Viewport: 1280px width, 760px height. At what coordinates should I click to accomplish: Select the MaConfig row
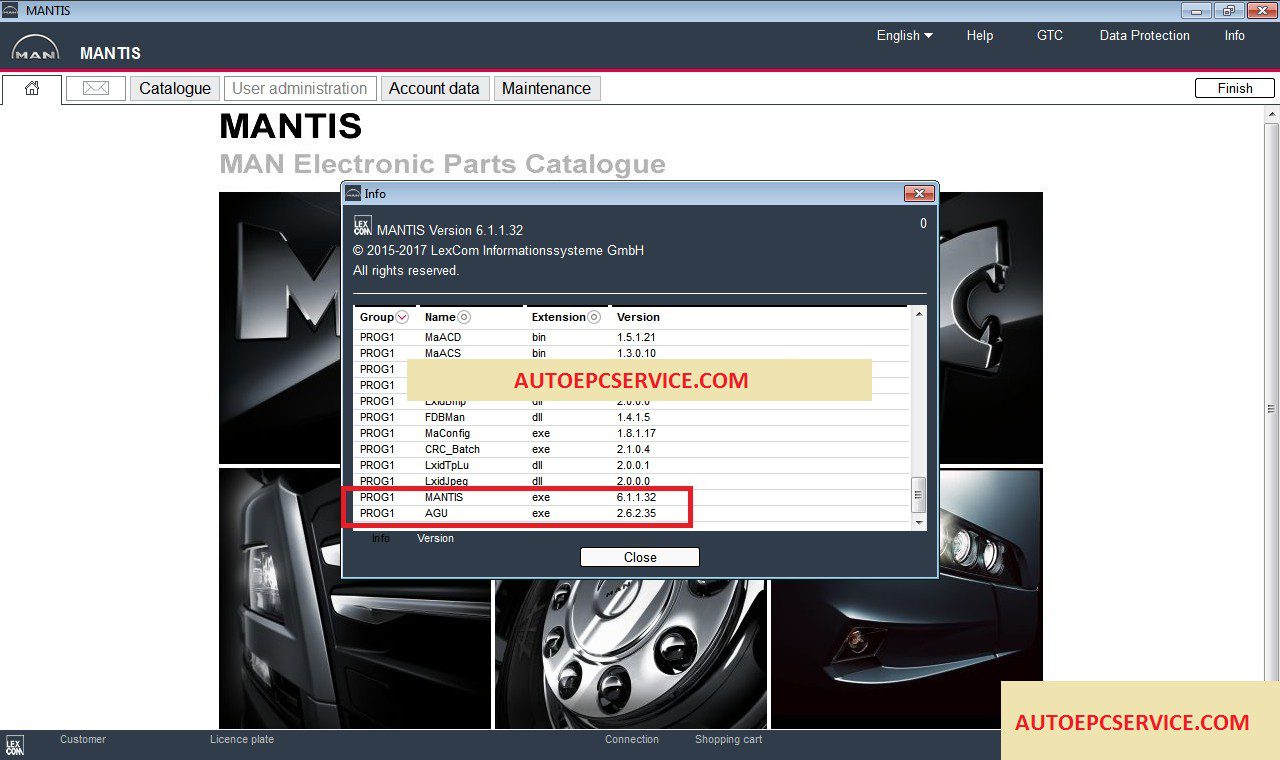pos(632,433)
